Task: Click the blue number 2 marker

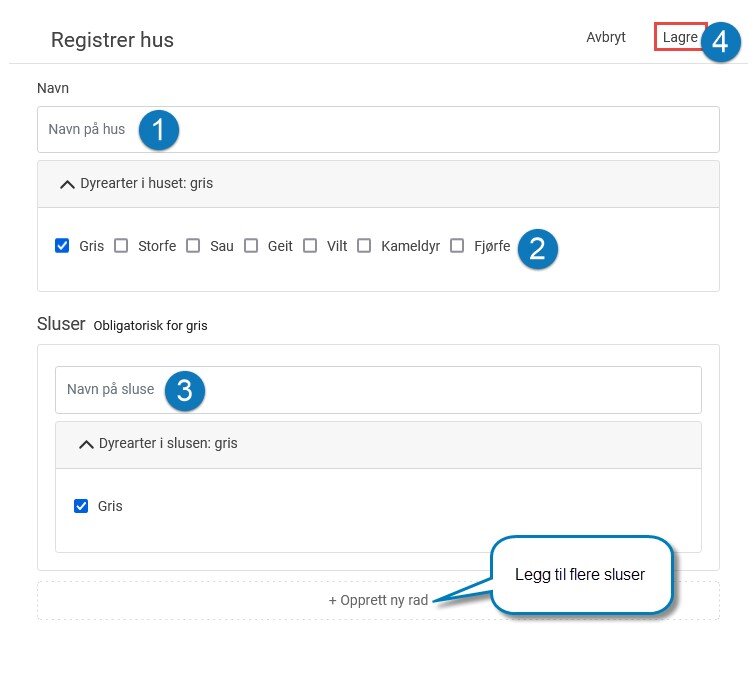Action: click(x=538, y=249)
